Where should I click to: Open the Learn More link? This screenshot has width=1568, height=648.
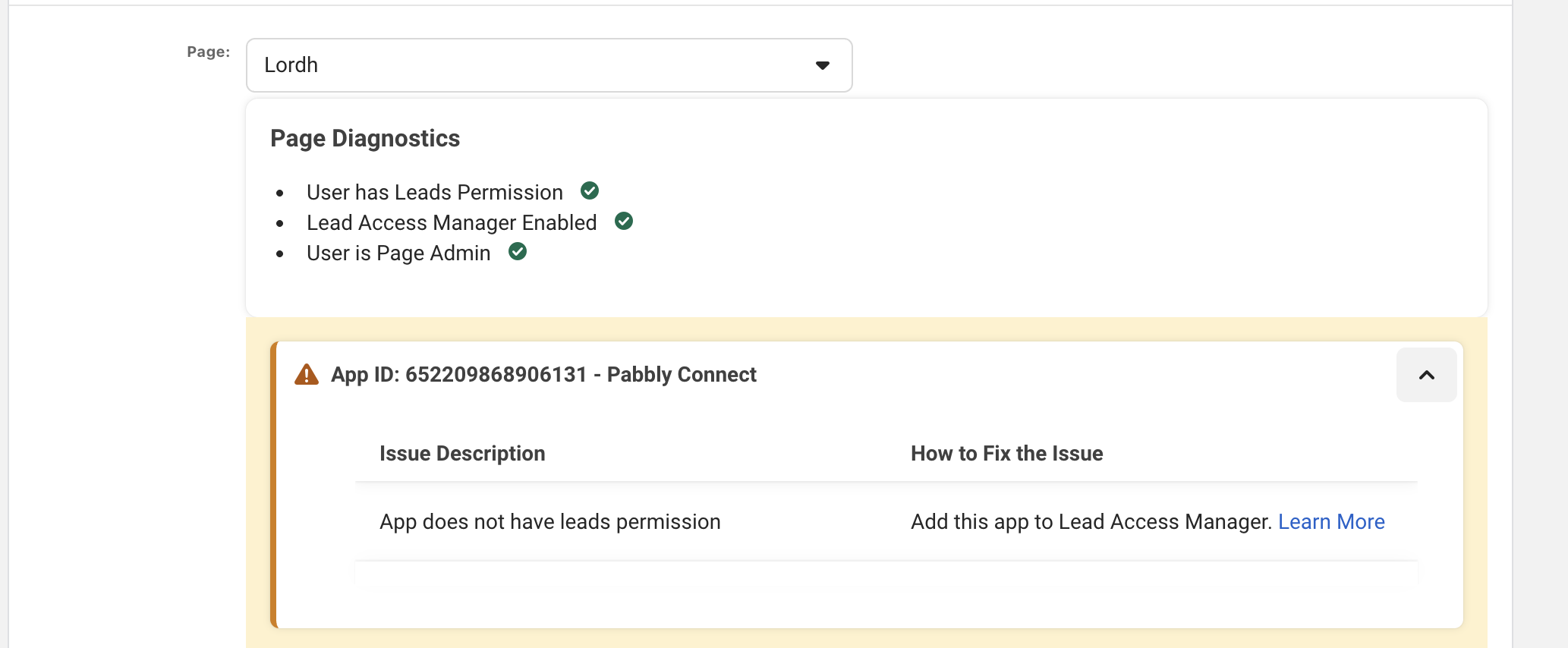click(x=1331, y=522)
